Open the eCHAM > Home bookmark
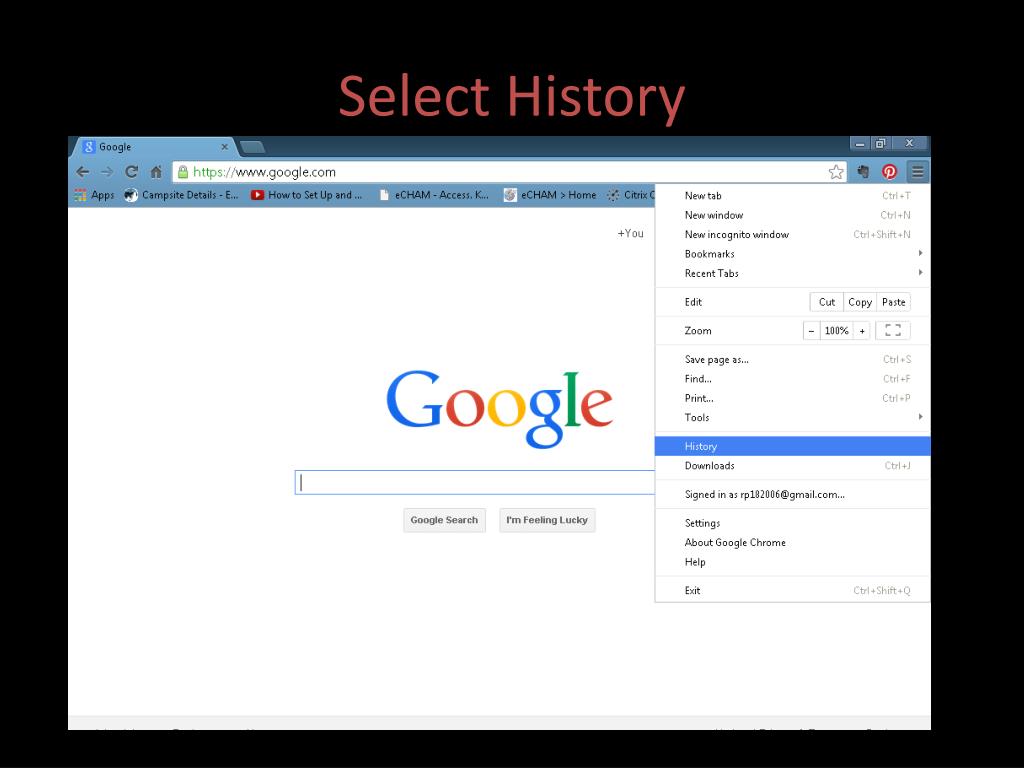This screenshot has width=1024, height=768. point(550,195)
